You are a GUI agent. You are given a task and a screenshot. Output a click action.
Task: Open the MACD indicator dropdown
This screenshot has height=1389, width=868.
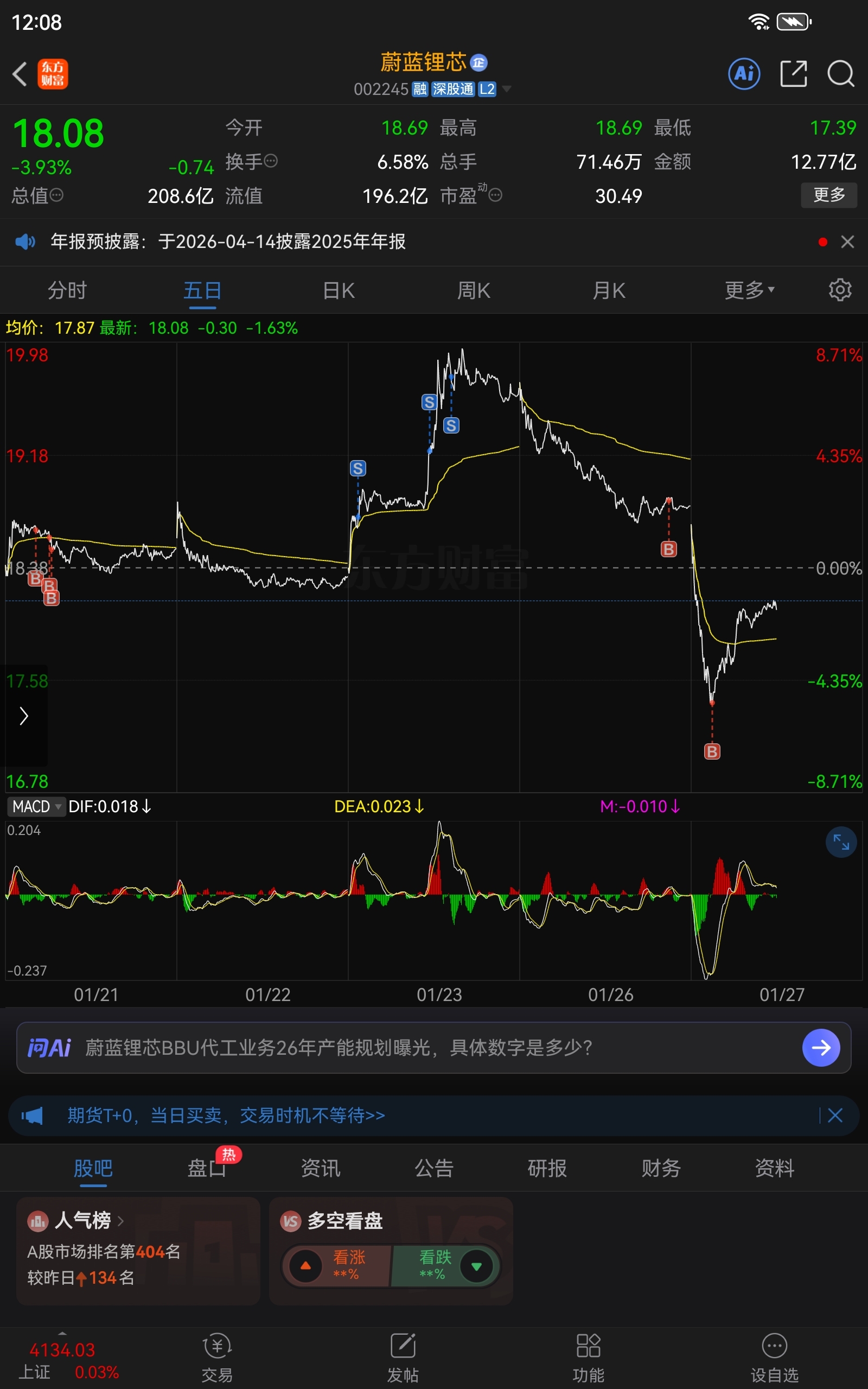point(36,806)
